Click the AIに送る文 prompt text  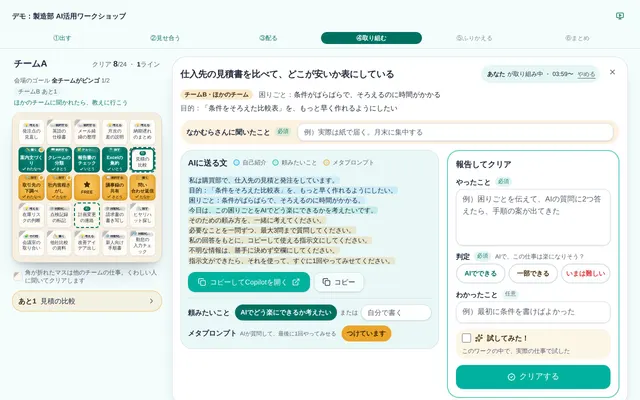292,220
